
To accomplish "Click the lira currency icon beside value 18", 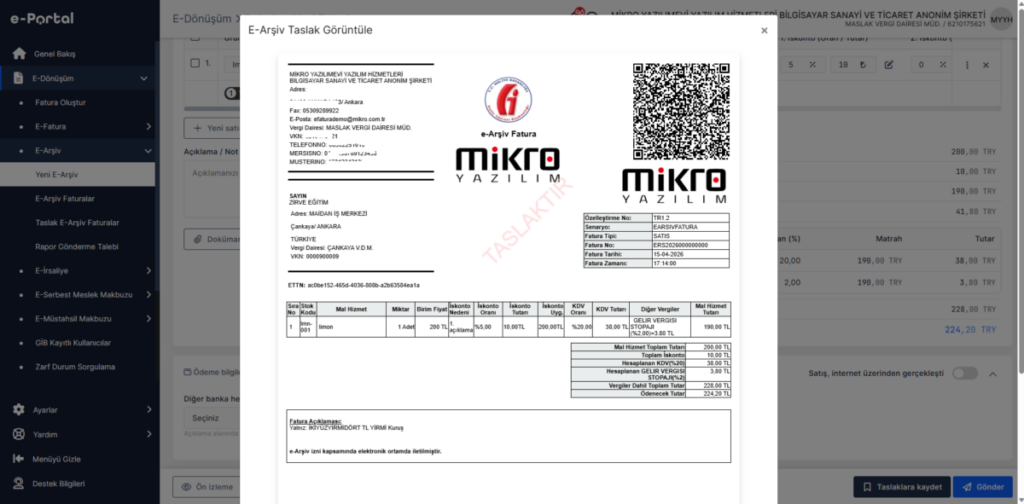I will coord(863,65).
